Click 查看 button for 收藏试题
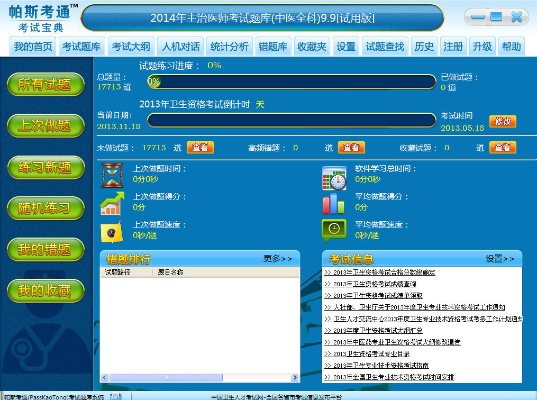The width and height of the screenshot is (537, 400). click(502, 148)
